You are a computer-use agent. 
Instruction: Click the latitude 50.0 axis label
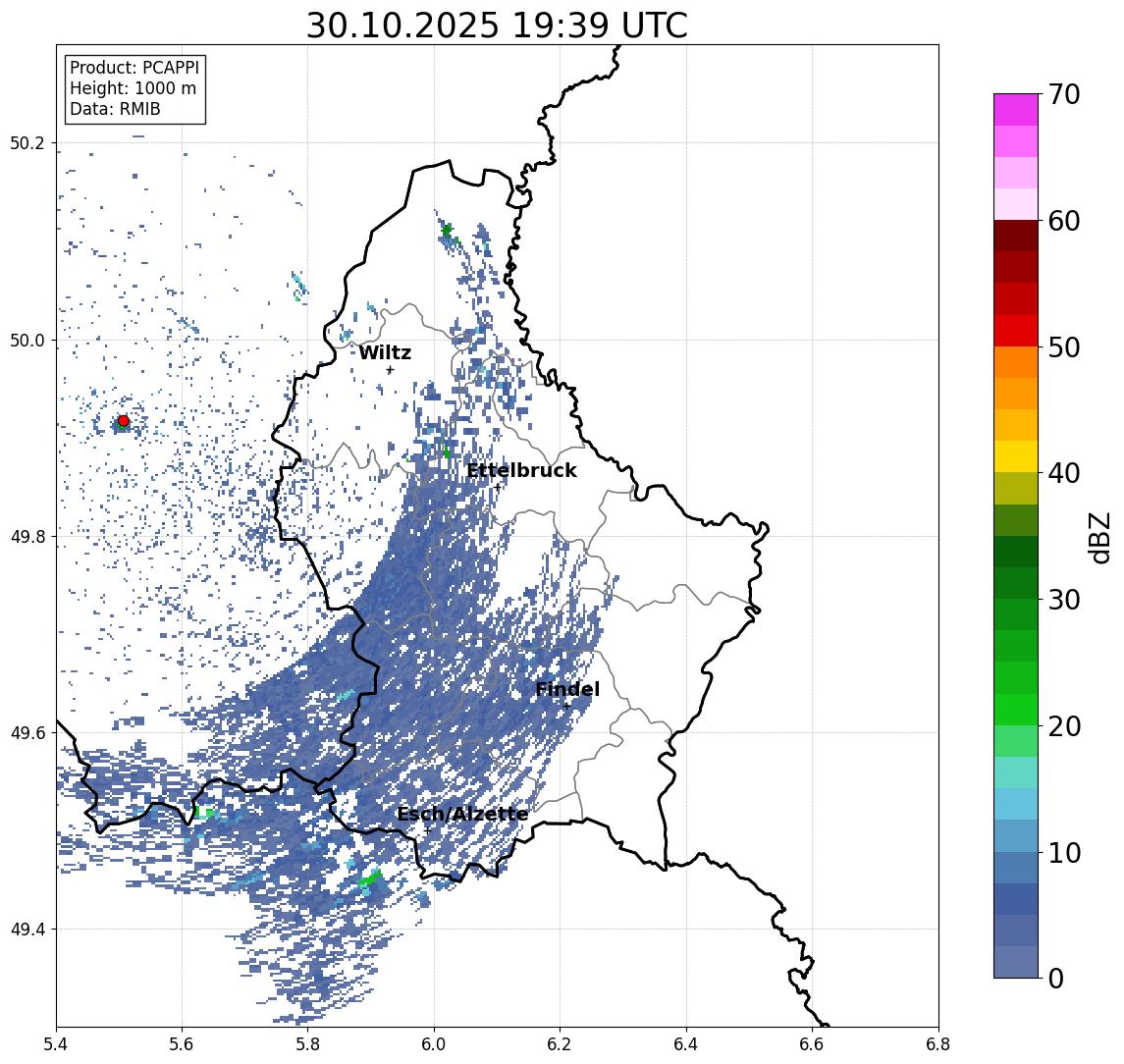[x=27, y=340]
